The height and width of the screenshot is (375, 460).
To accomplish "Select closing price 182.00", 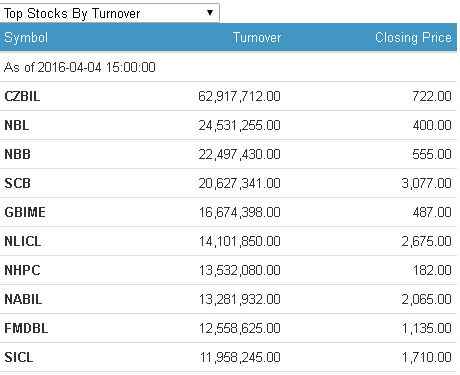I will coord(432,270).
